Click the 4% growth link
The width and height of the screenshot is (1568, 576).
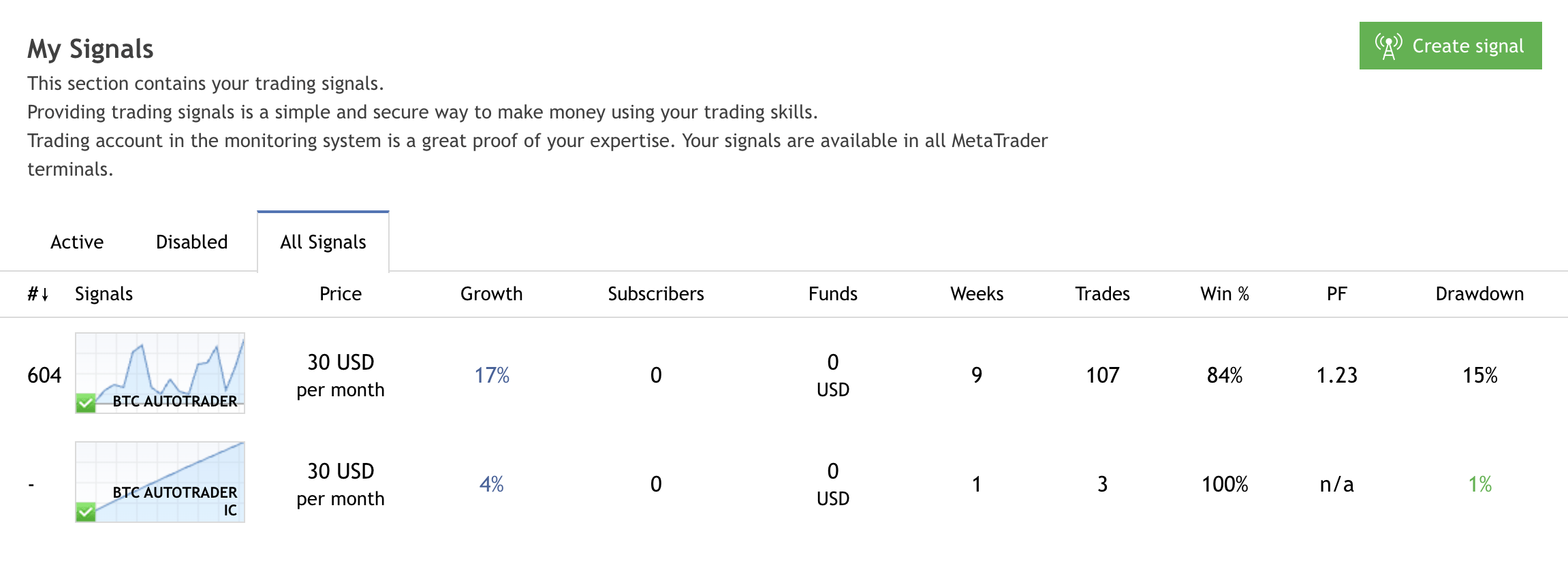[x=491, y=484]
